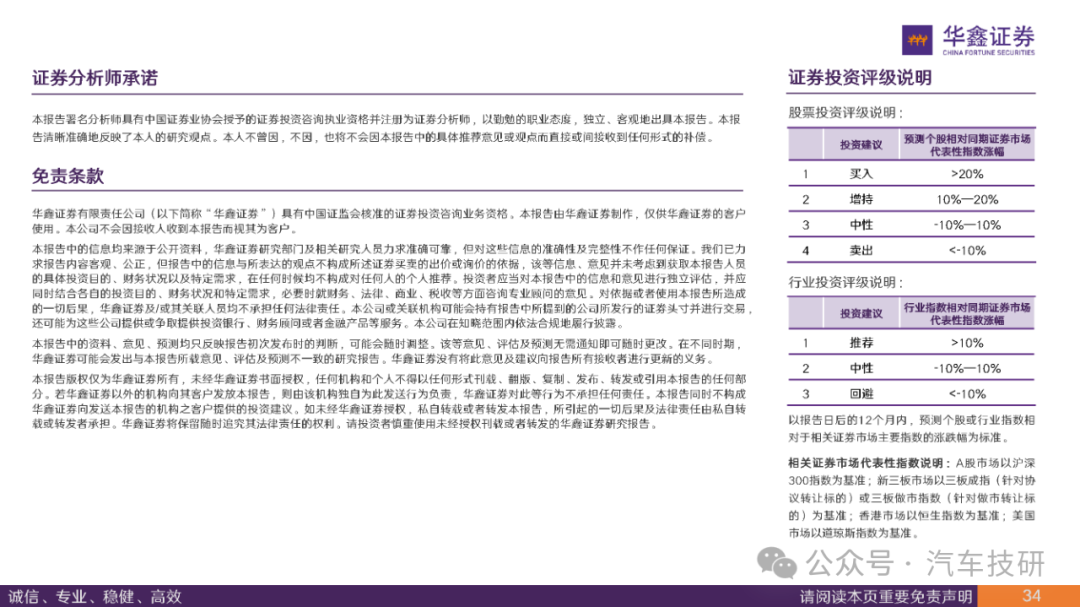Screen dimensions: 1080x607
Task: Click the >20% value cell
Action: 967,174
